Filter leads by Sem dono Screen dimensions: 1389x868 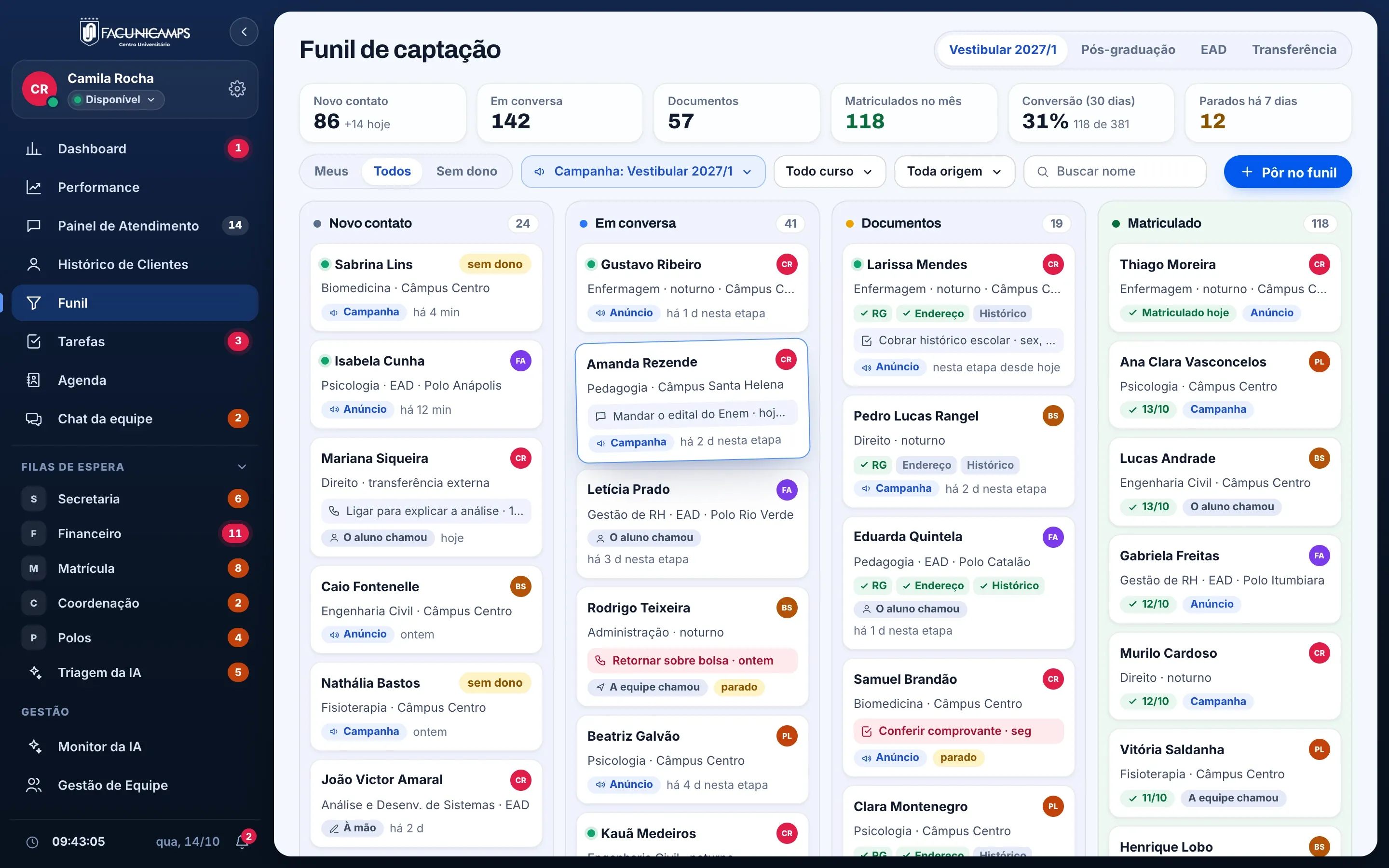coord(467,172)
